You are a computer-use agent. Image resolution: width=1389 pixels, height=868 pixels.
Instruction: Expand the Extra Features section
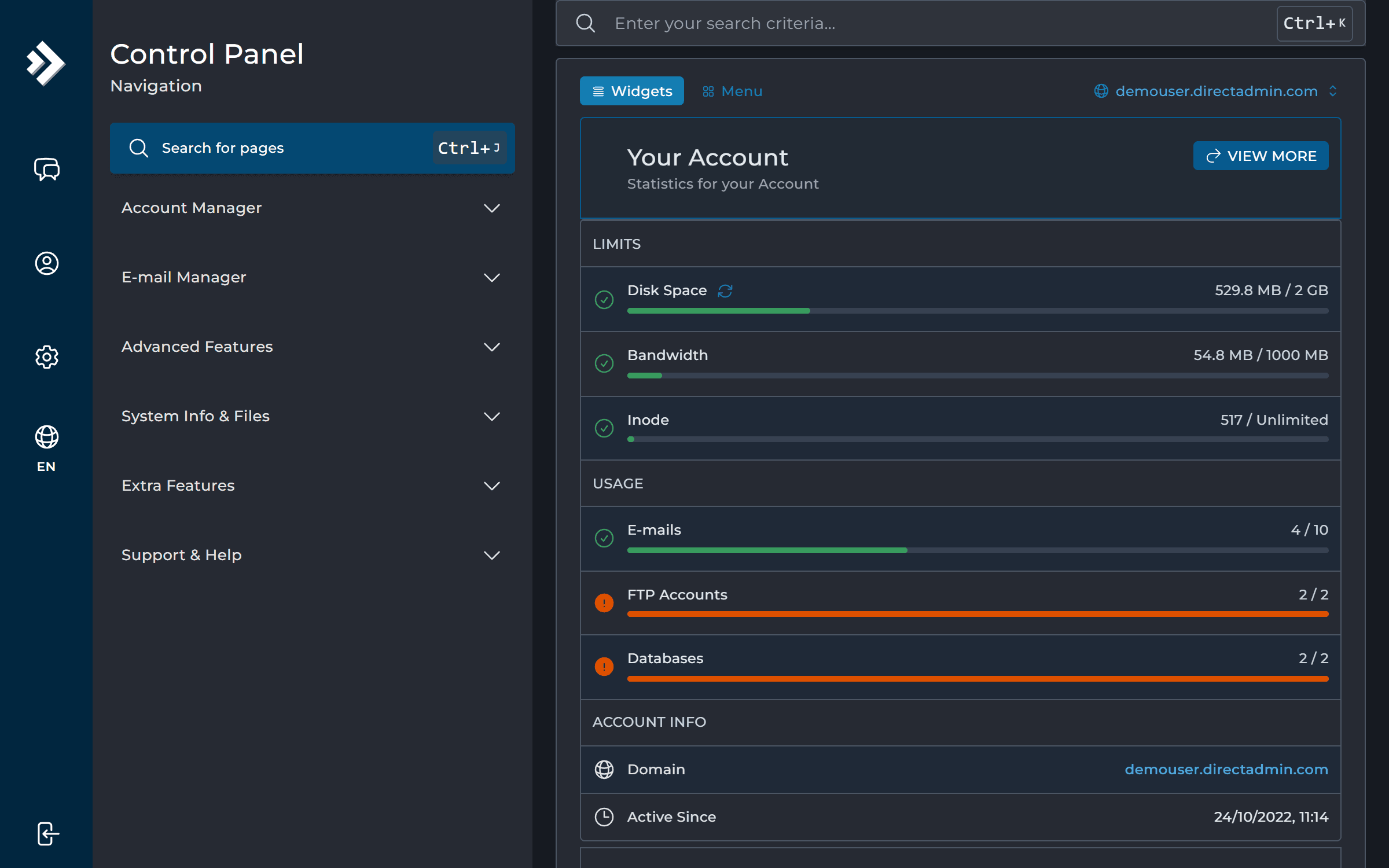click(313, 486)
